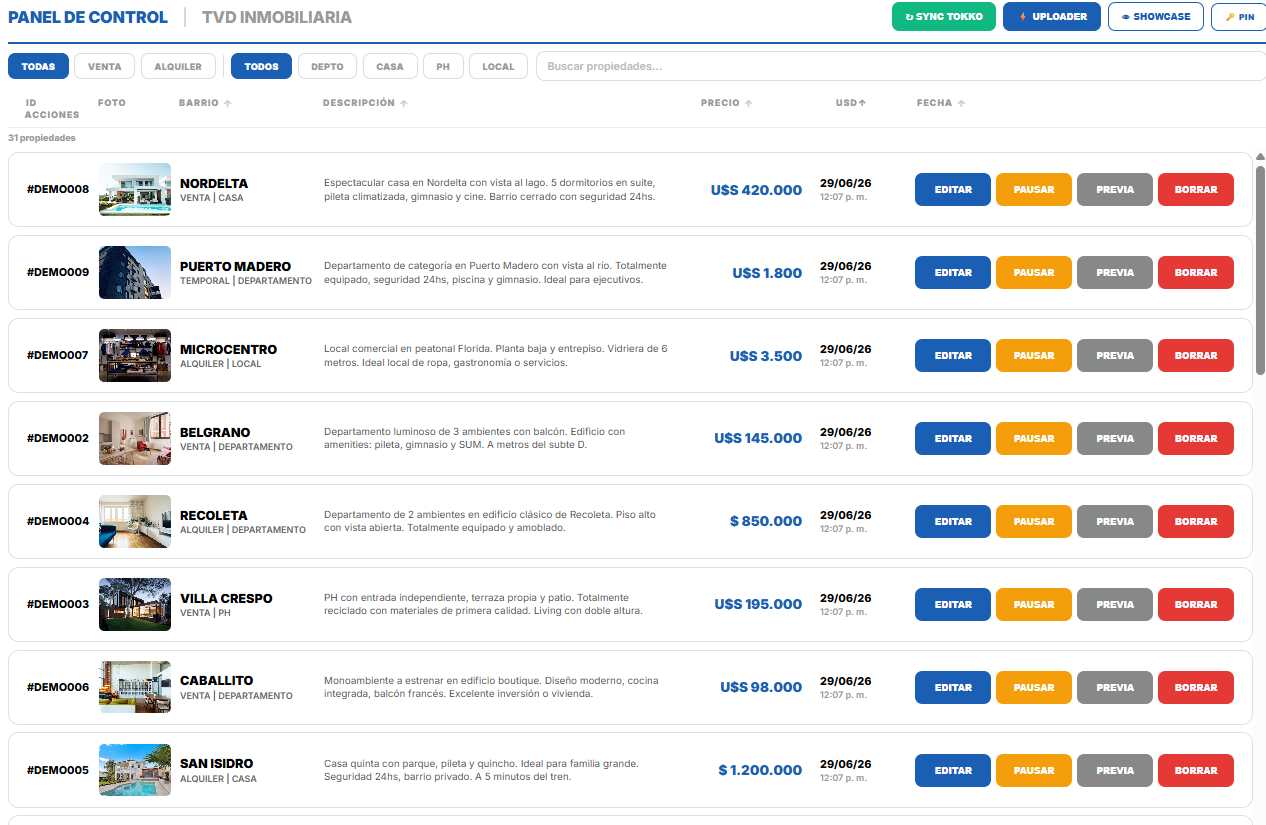Click the U$S 3.500 price
Screen dimensions: 1266x825
[x=766, y=356]
